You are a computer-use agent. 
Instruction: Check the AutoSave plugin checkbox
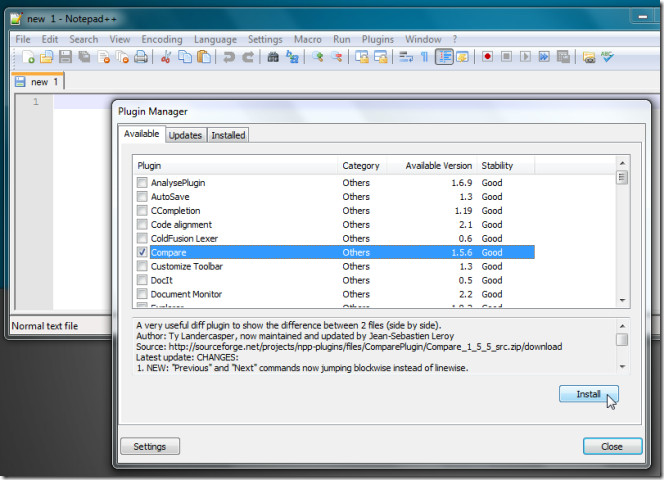click(x=142, y=197)
